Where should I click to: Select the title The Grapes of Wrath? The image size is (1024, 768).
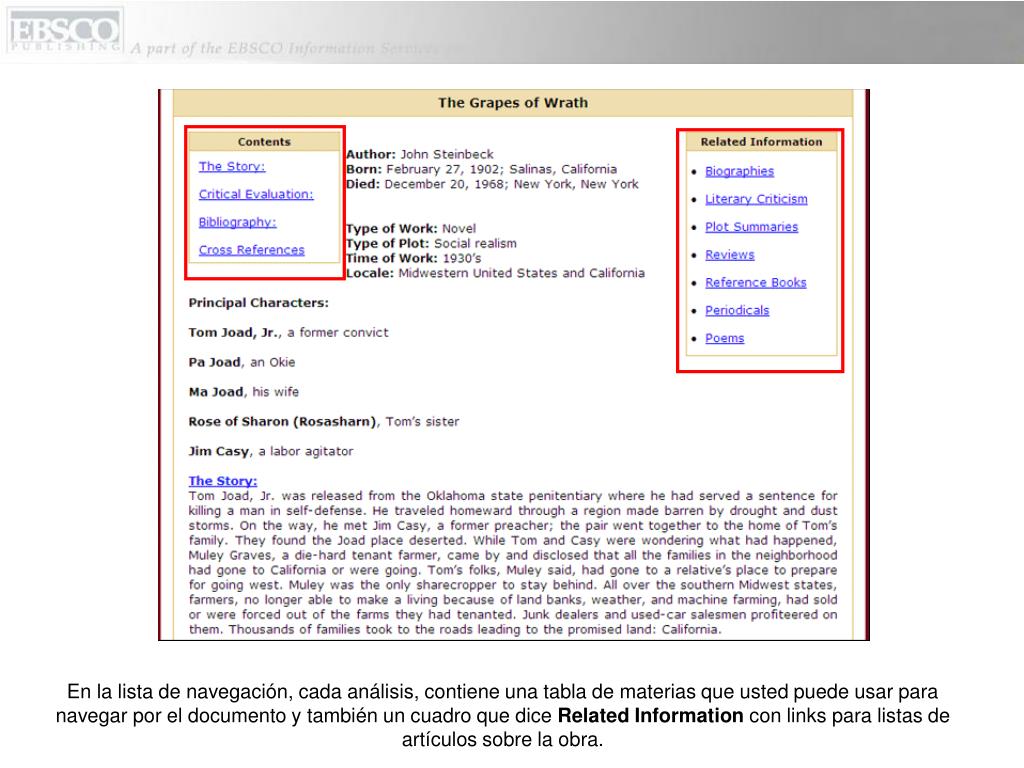513,103
